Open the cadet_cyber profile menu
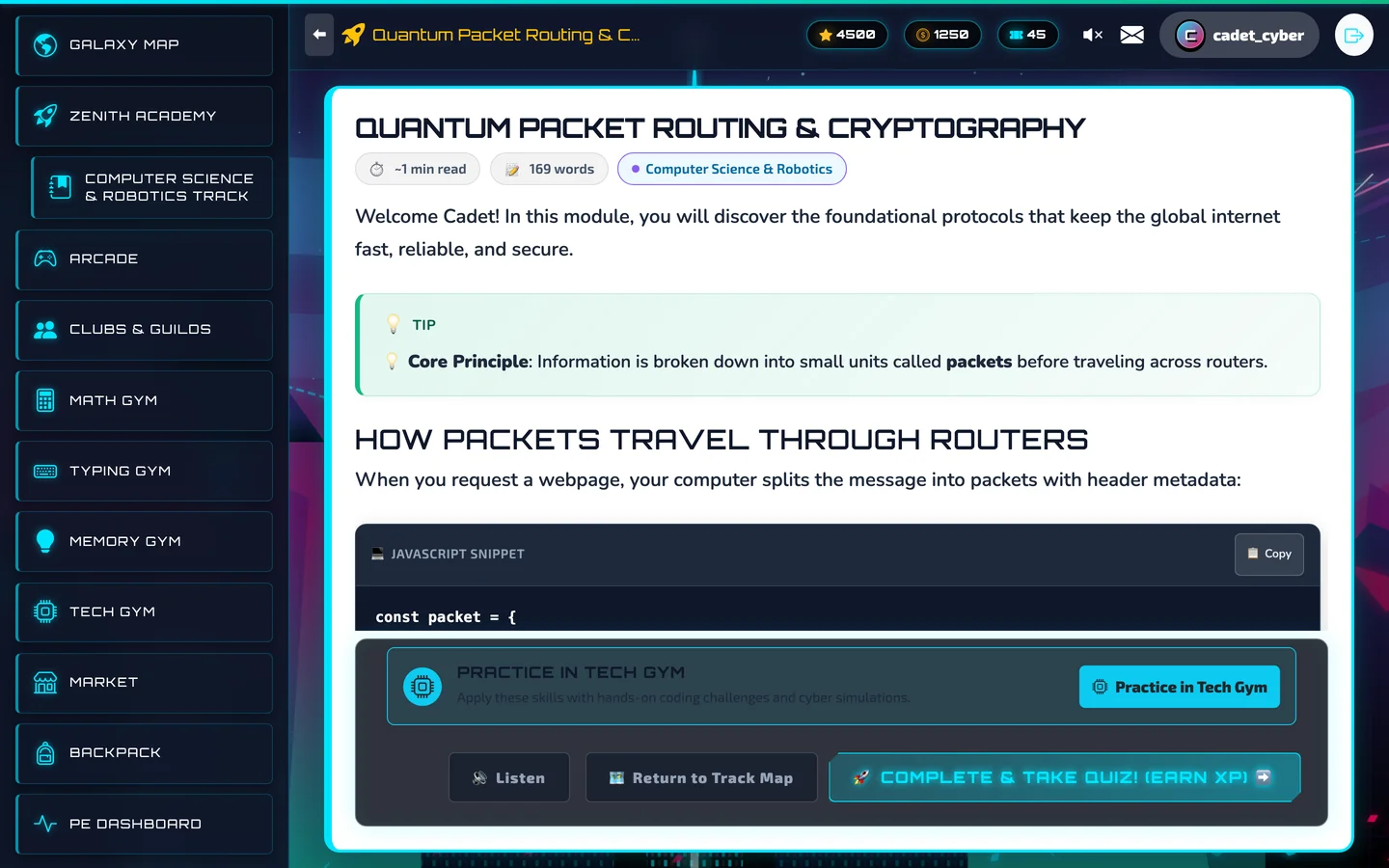1389x868 pixels. click(x=1239, y=35)
